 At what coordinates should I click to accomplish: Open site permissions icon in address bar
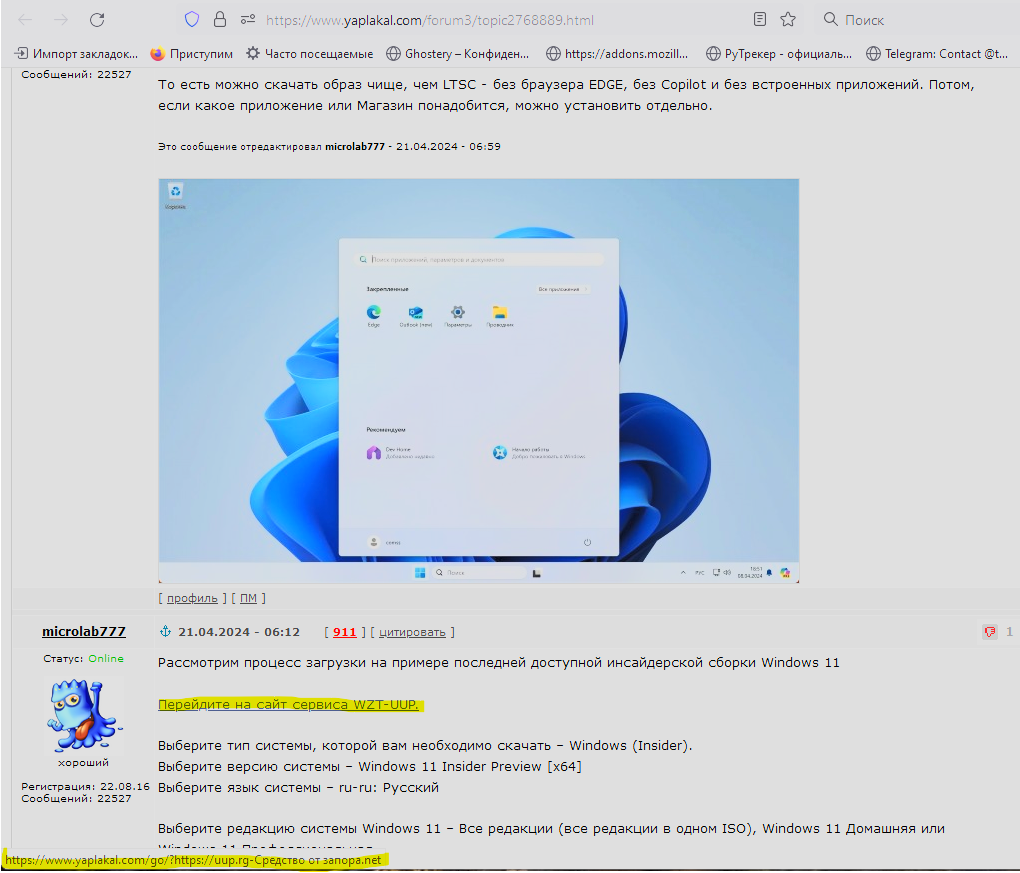(x=248, y=20)
